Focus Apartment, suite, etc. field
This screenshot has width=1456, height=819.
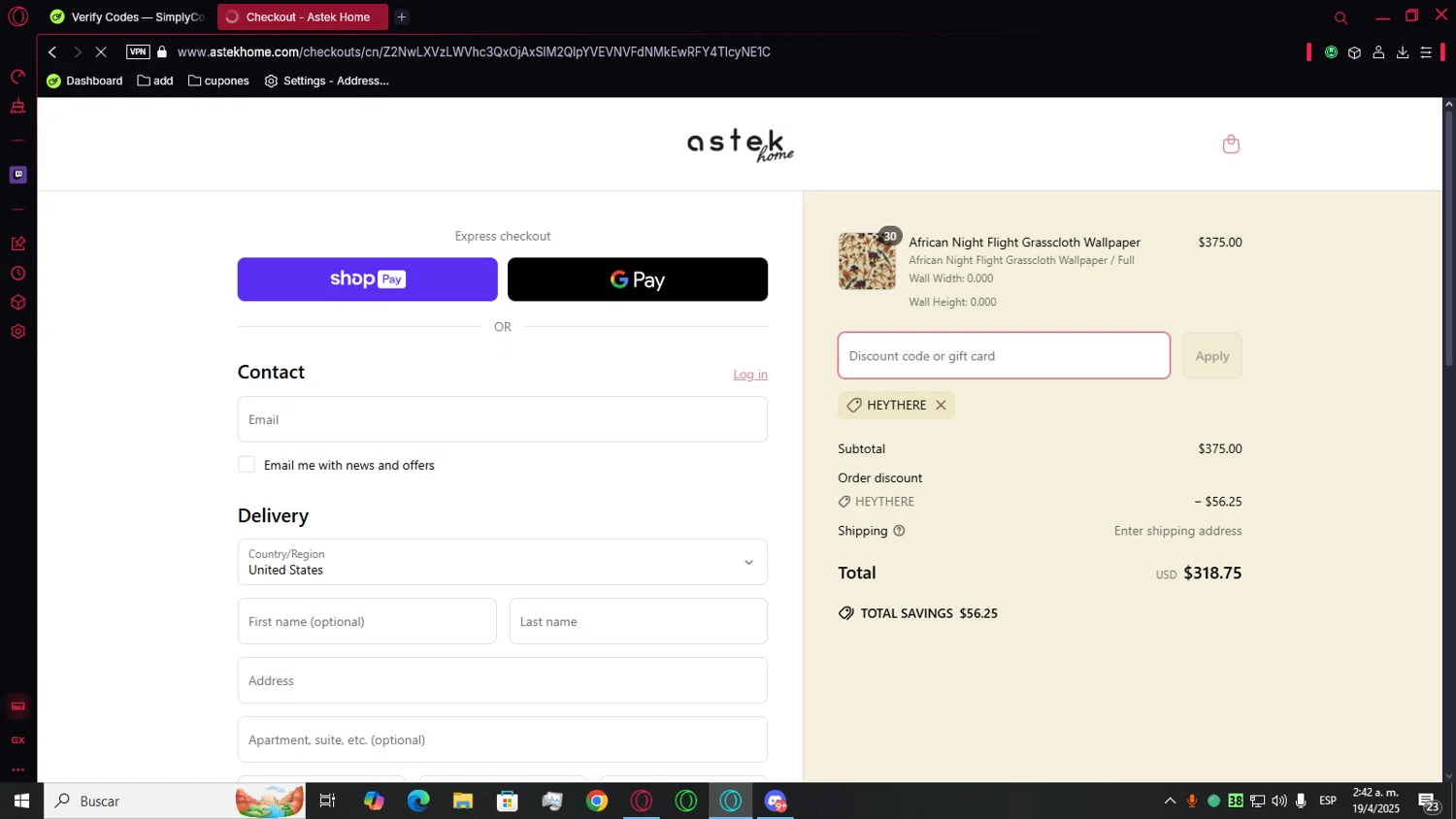(503, 739)
